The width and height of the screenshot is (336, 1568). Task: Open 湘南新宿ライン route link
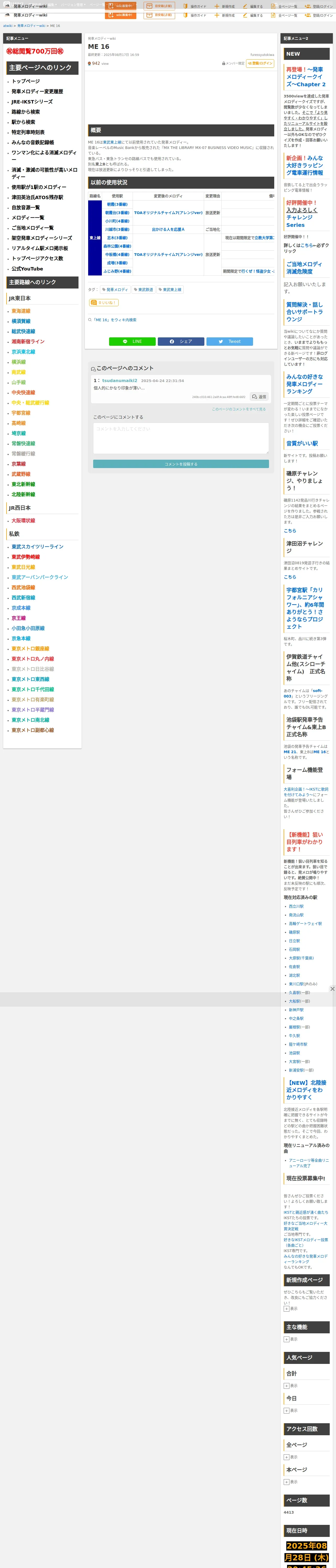pos(28,342)
